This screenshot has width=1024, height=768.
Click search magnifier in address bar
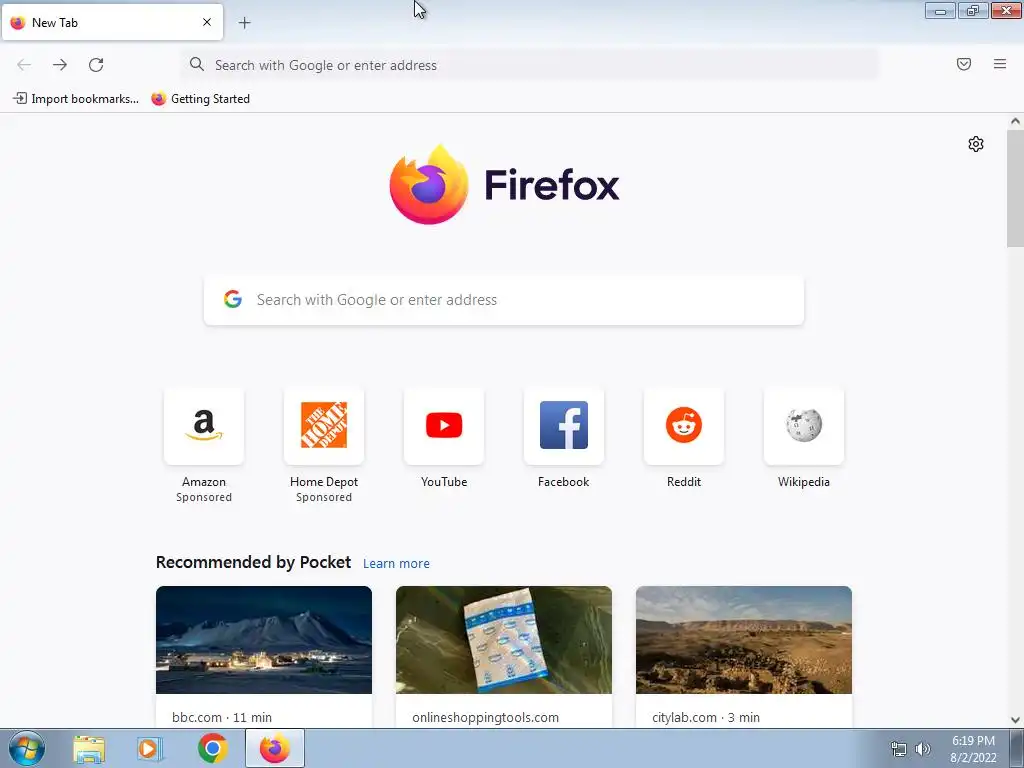[x=197, y=64]
